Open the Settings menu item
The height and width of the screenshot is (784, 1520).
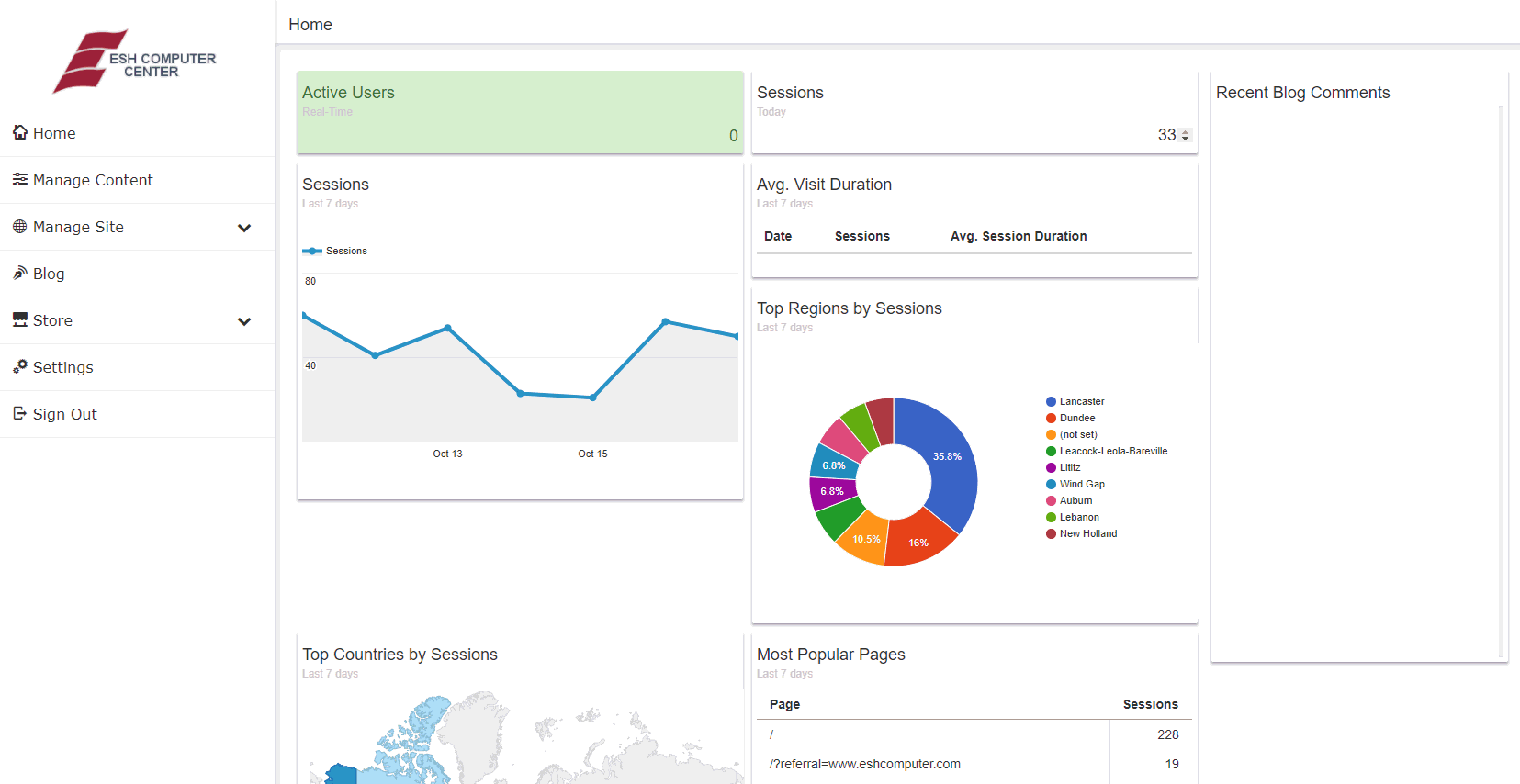63,367
